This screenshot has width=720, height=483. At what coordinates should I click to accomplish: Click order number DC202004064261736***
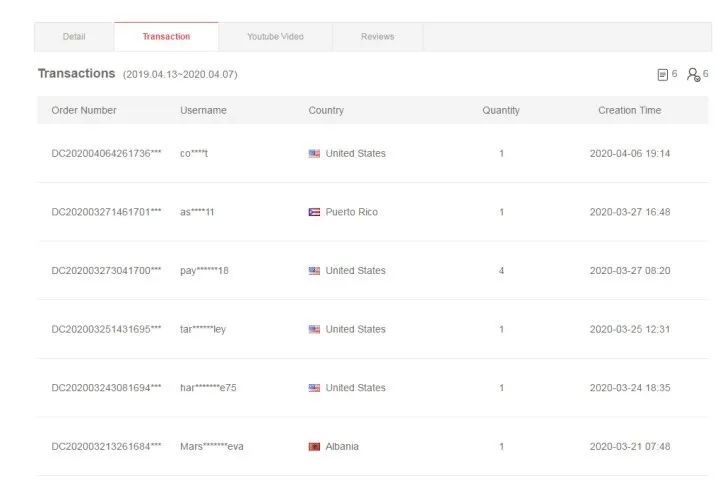[x=106, y=154]
